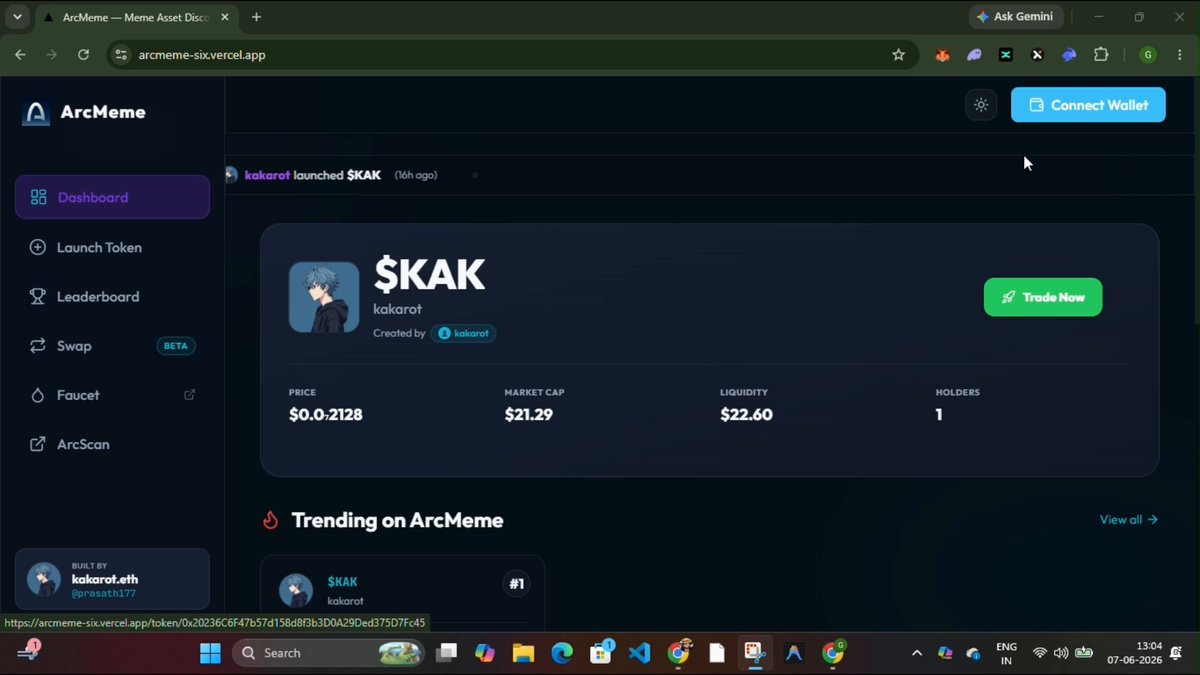Open File Explorer from the taskbar
The image size is (1200, 675).
point(523,653)
